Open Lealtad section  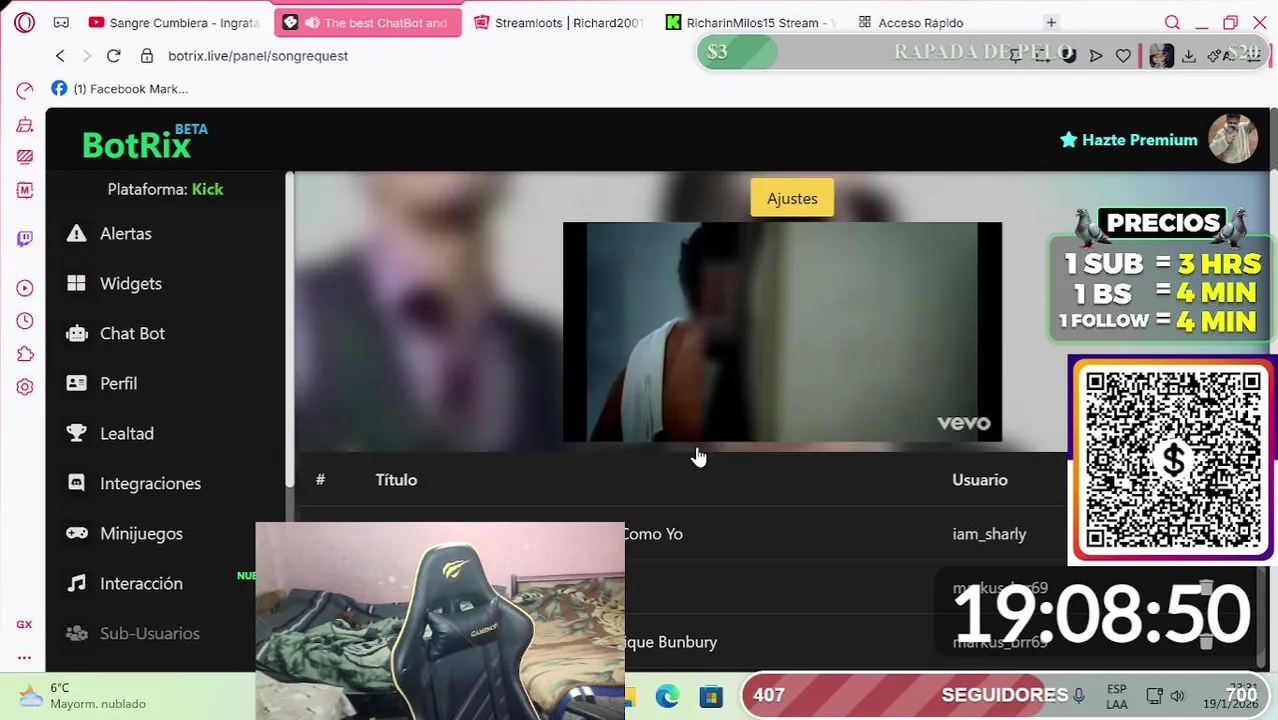coord(127,433)
